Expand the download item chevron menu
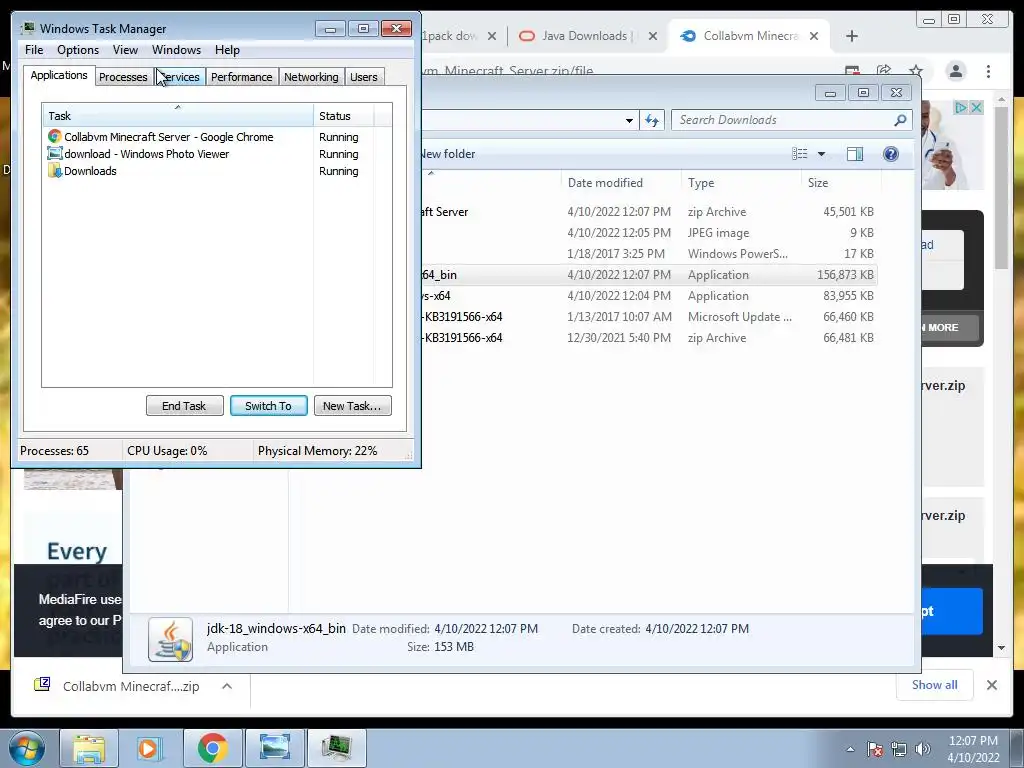 pos(227,686)
